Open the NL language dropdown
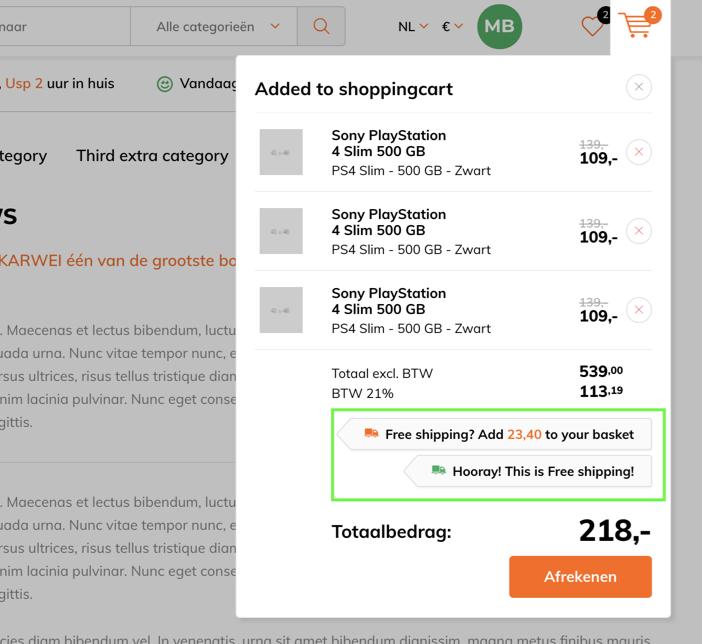This screenshot has width=703, height=644. [412, 27]
